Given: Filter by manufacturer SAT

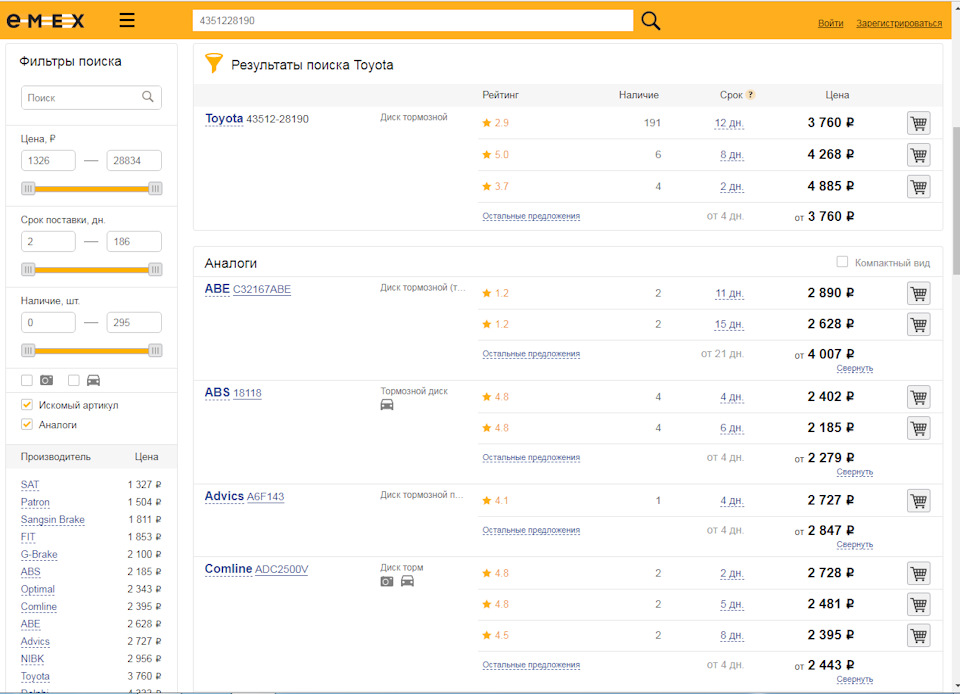Looking at the screenshot, I should (29, 485).
